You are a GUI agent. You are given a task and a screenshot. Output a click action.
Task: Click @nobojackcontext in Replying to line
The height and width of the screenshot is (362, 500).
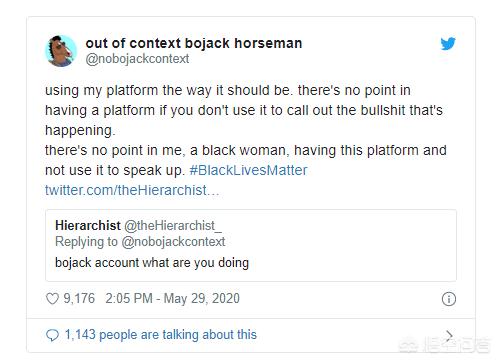[173, 242]
